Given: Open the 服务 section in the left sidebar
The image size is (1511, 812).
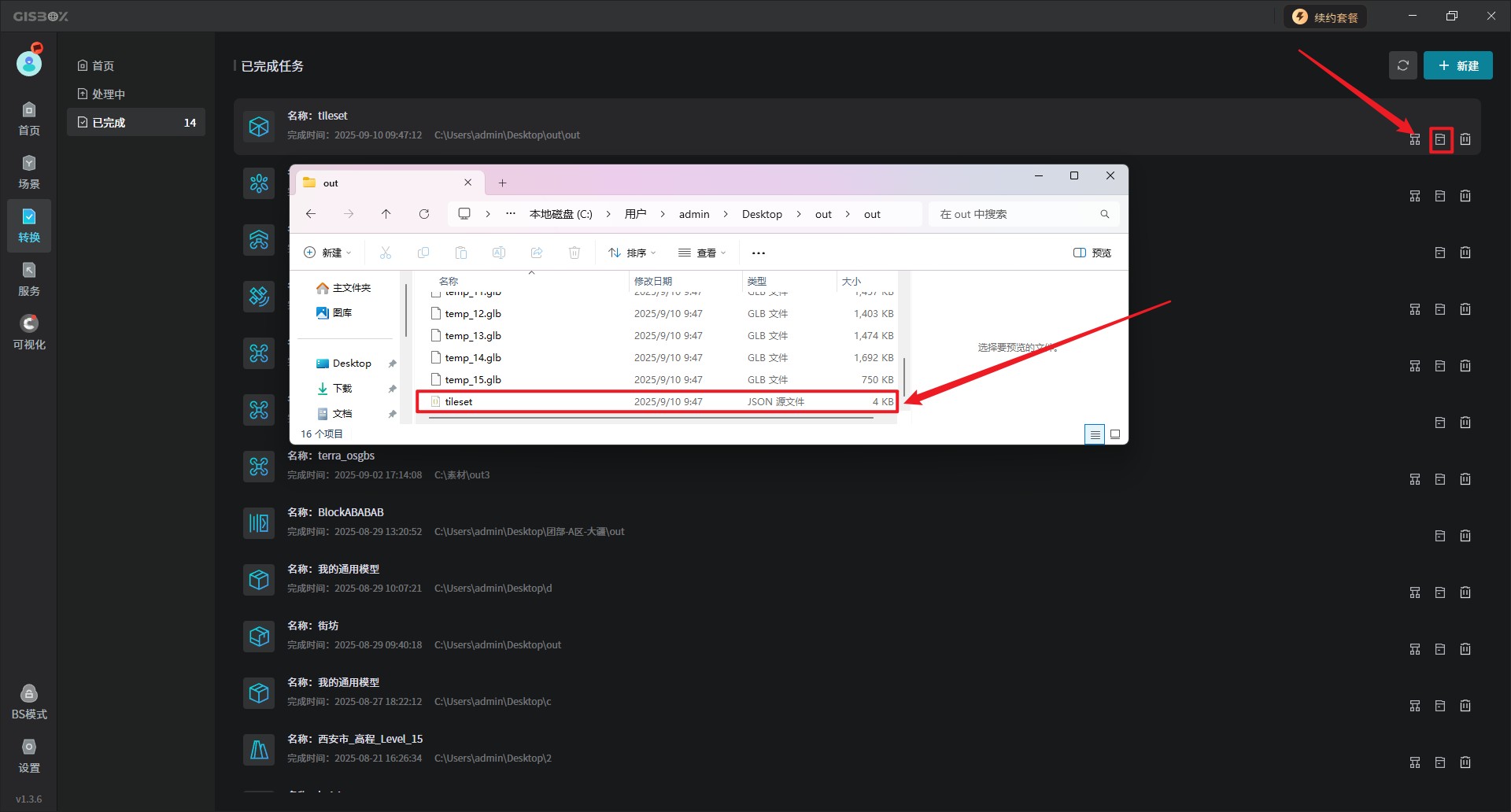Looking at the screenshot, I should click(x=29, y=279).
